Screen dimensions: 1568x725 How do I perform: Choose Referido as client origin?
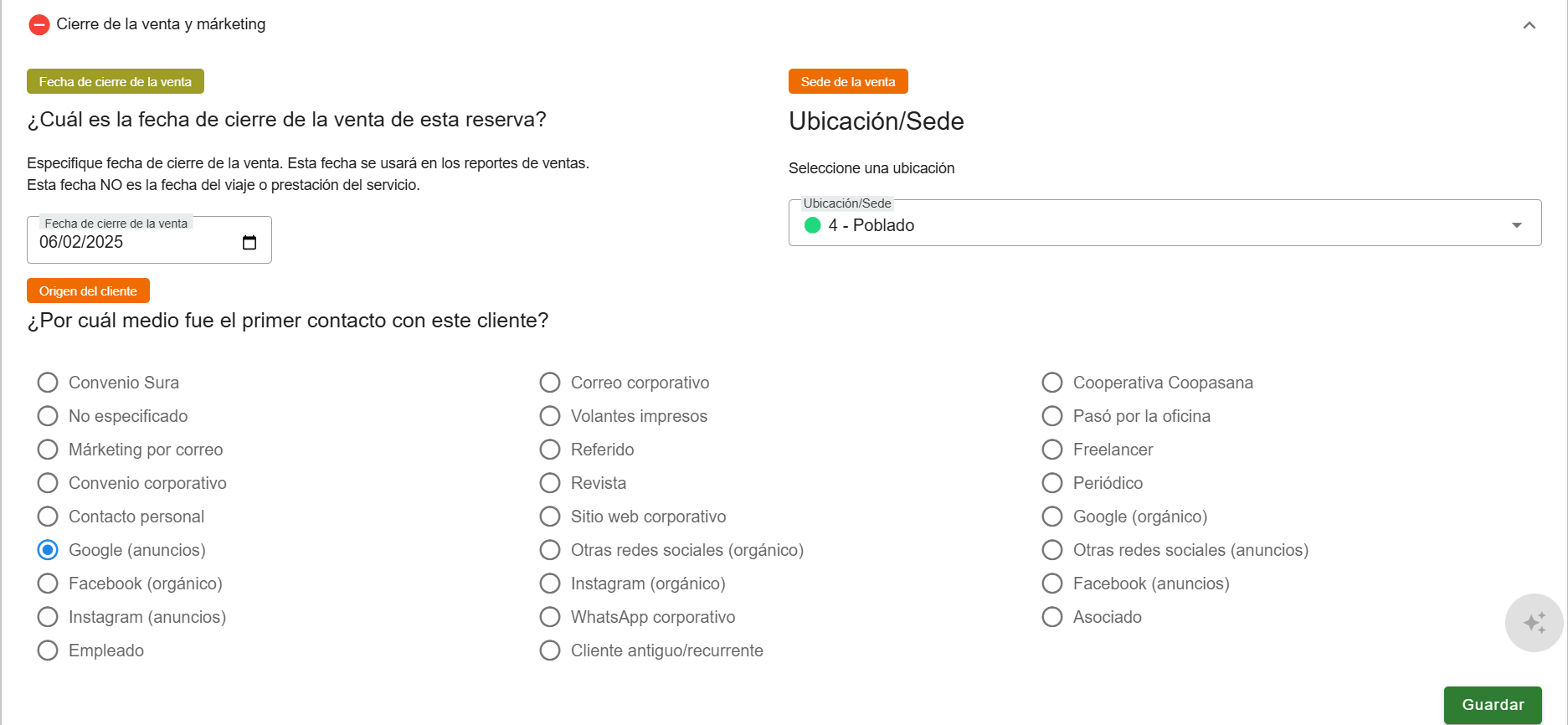tap(550, 450)
